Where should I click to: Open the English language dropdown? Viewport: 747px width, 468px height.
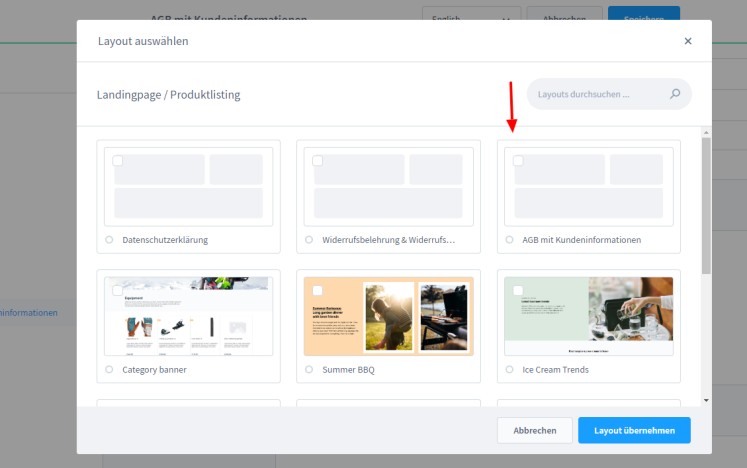(471, 18)
